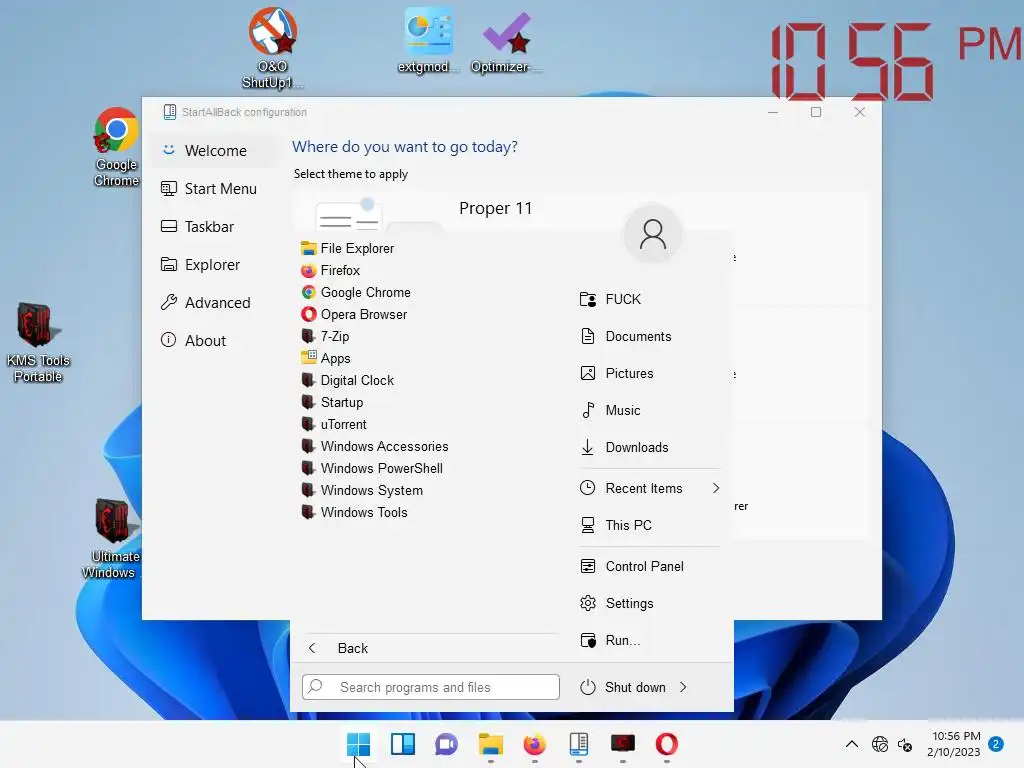Open the notification count badge
This screenshot has width=1024, height=768.
tap(996, 744)
